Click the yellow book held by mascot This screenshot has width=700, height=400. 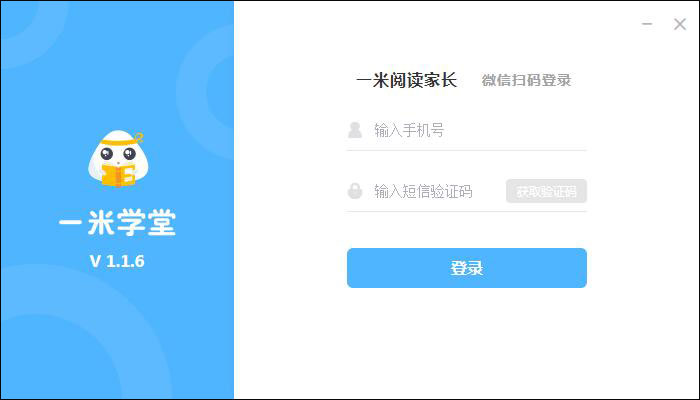[118, 175]
